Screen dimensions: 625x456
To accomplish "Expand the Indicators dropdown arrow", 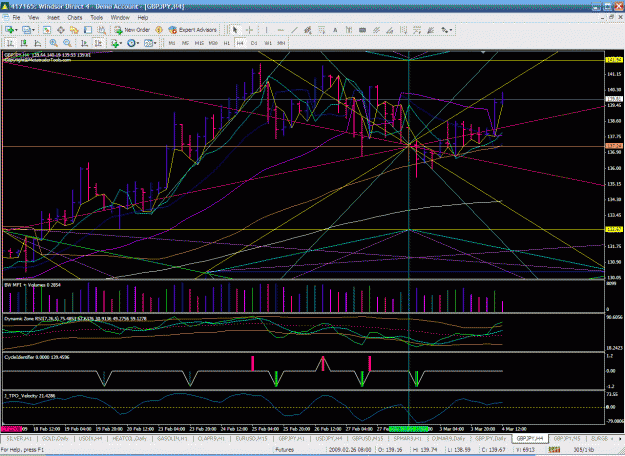I will [121, 43].
